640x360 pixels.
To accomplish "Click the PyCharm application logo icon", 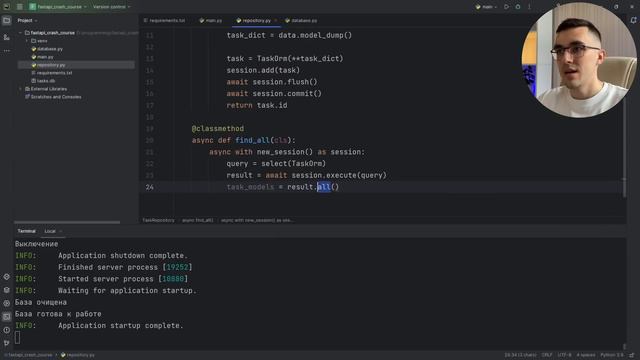I will [7, 7].
